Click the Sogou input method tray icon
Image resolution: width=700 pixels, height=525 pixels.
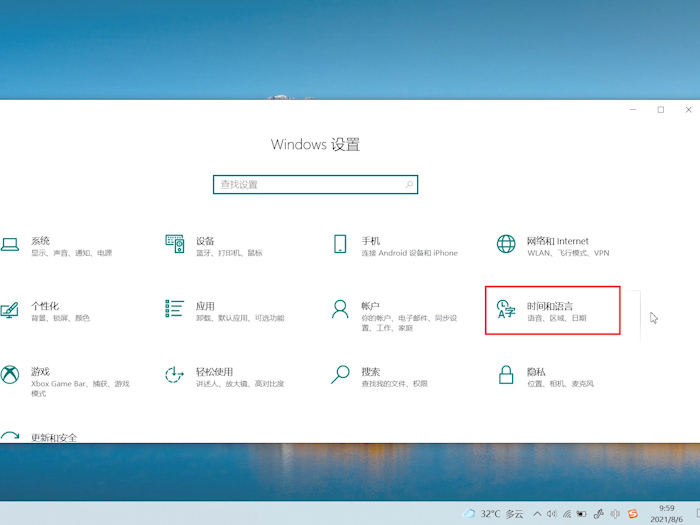632,514
